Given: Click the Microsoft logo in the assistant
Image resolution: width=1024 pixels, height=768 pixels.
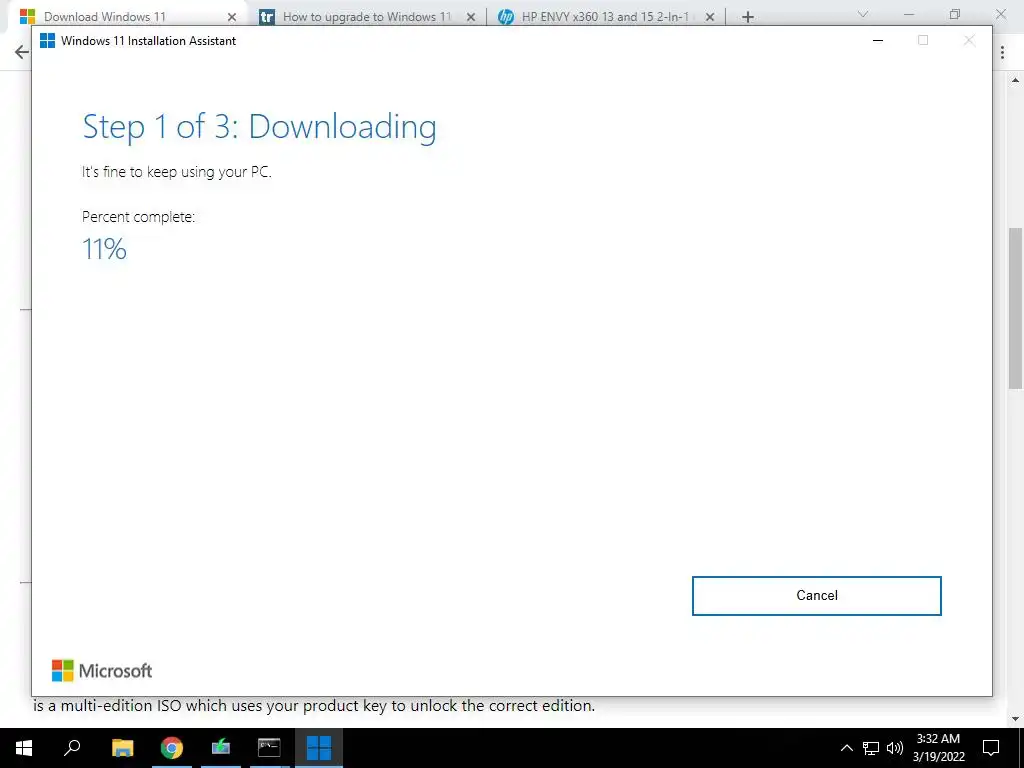Looking at the screenshot, I should coord(102,671).
